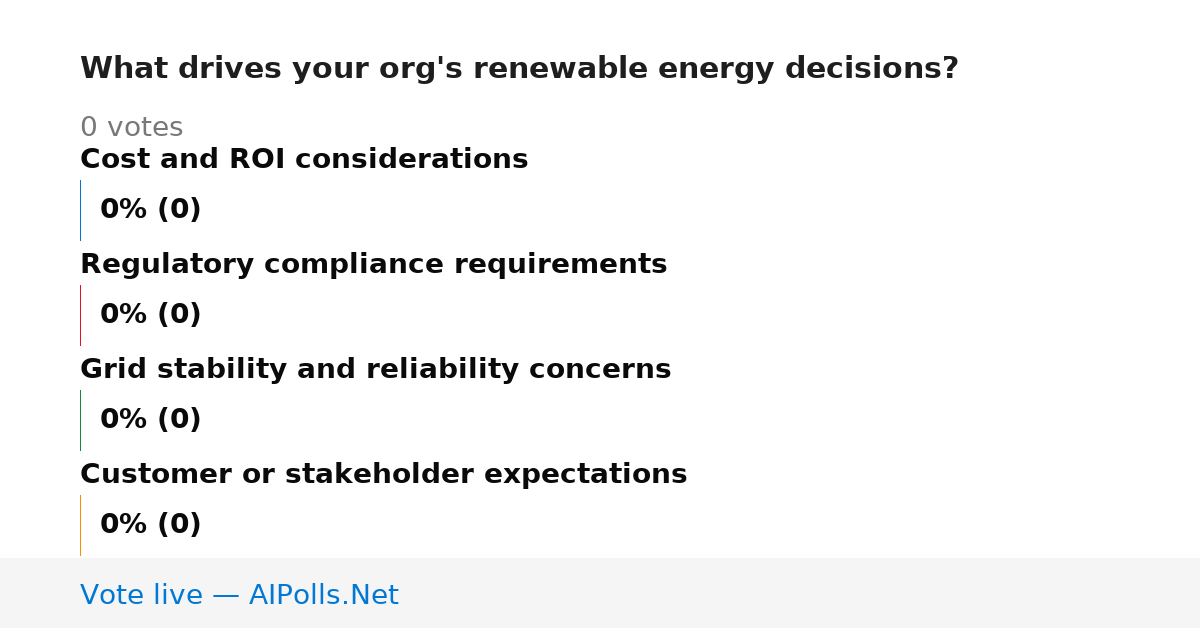Image resolution: width=1200 pixels, height=628 pixels.
Task: Select the "Regulatory compliance requirements" option
Action: [x=373, y=264]
